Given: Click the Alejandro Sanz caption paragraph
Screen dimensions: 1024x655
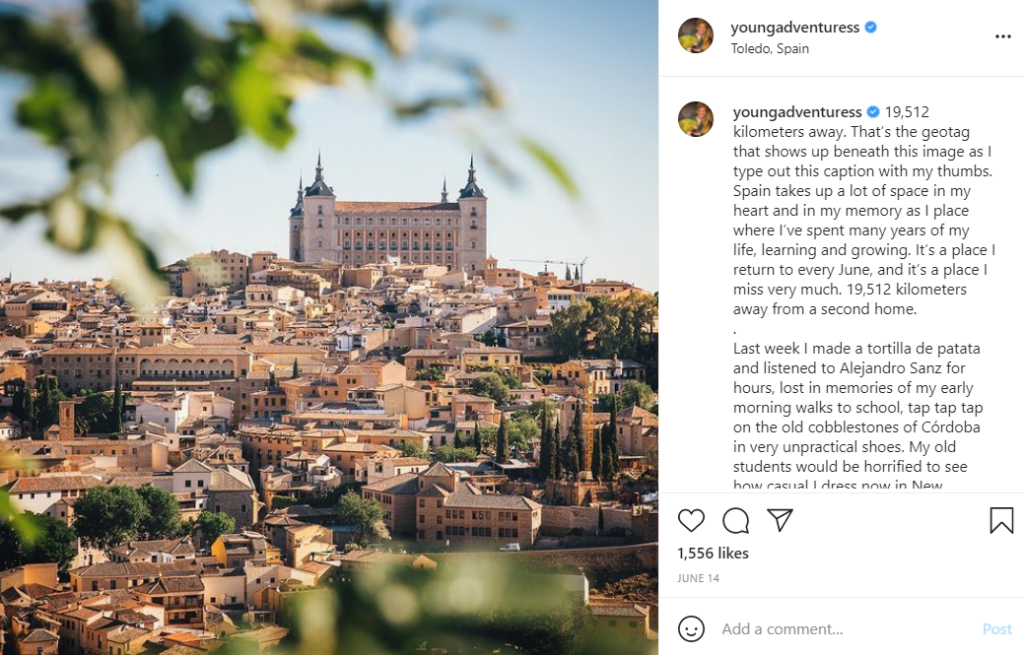Looking at the screenshot, I should [x=857, y=417].
